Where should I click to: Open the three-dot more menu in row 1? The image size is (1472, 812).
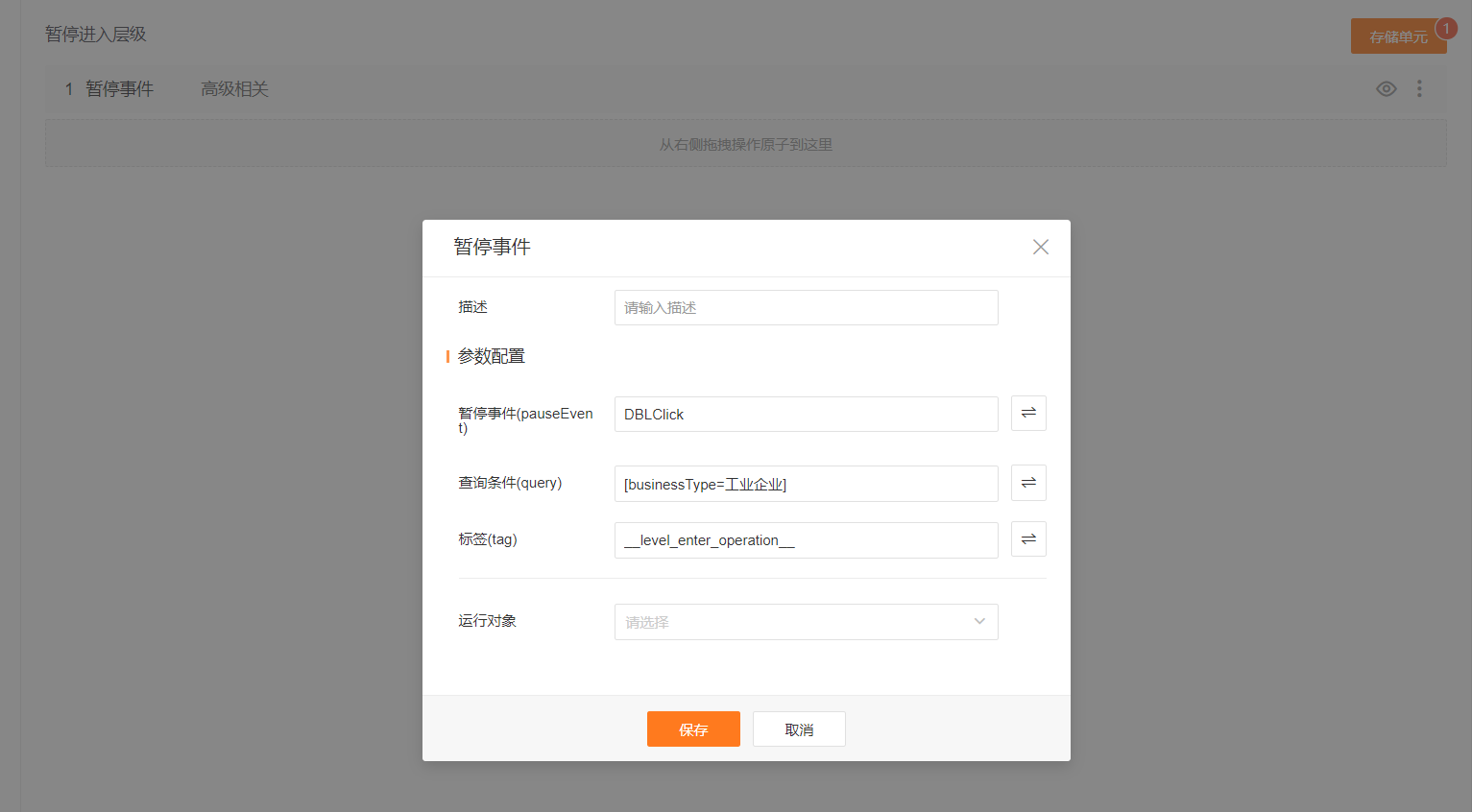[x=1419, y=88]
